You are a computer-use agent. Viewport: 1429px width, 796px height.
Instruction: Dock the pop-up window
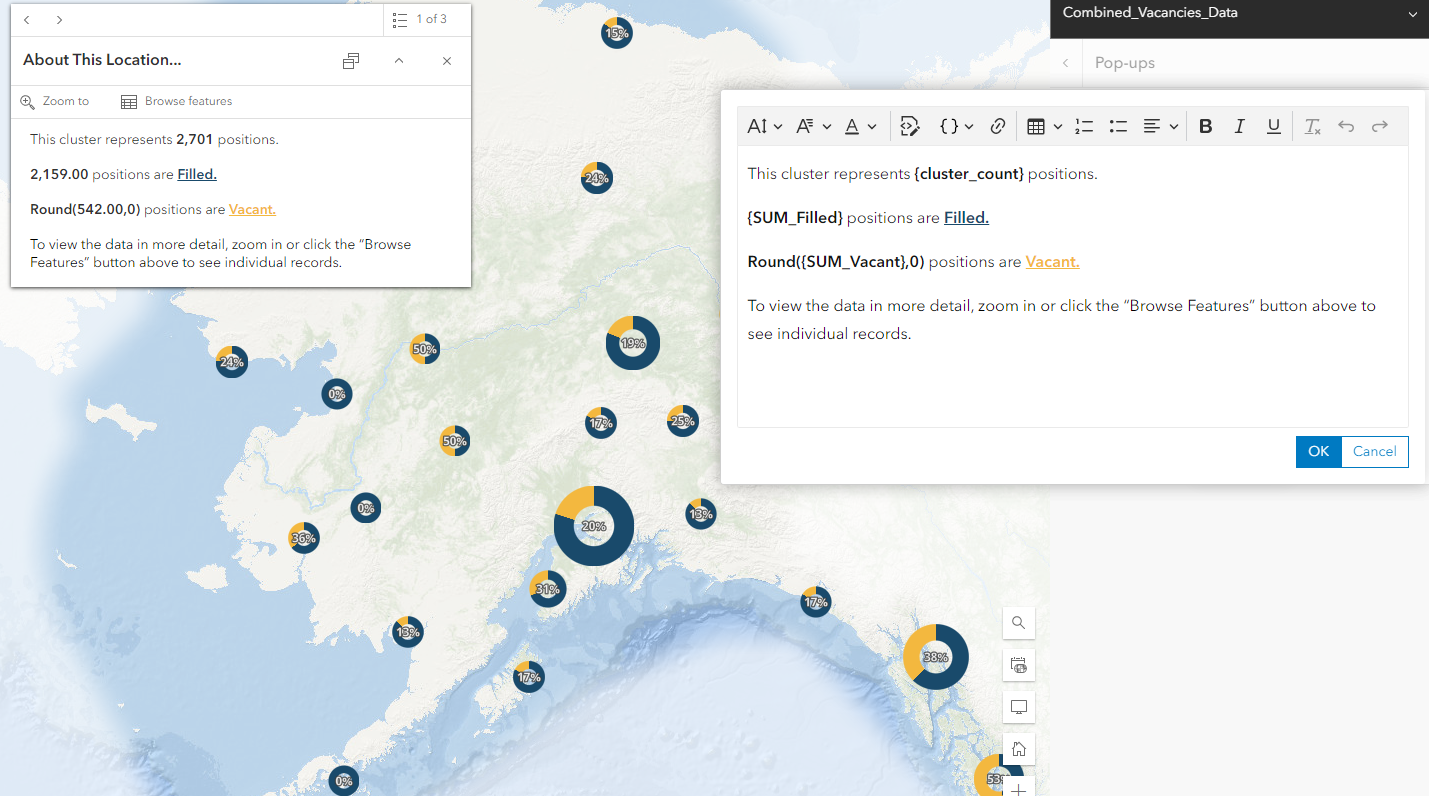(x=351, y=61)
